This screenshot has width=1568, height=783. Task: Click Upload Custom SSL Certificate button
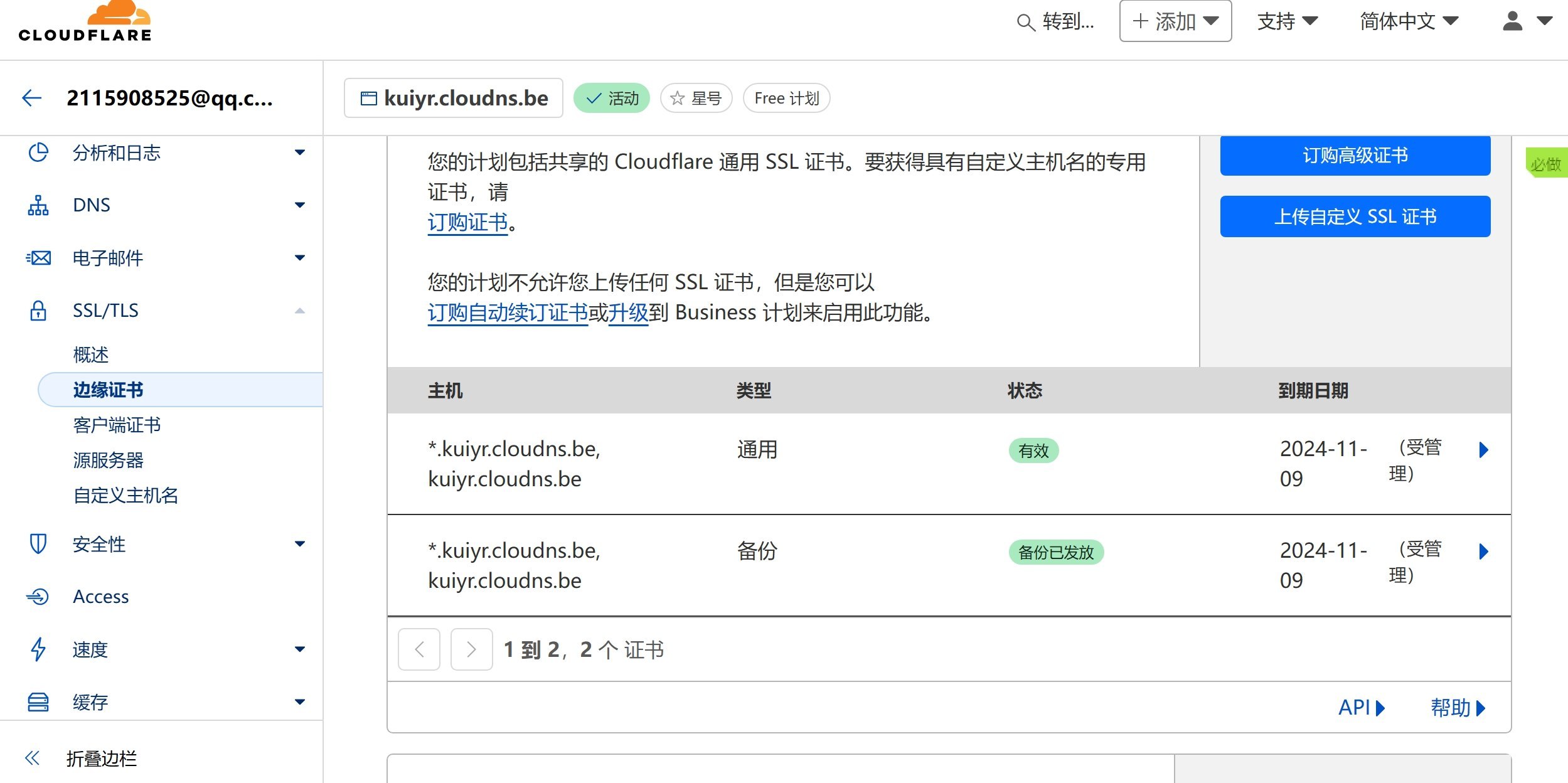click(x=1355, y=216)
